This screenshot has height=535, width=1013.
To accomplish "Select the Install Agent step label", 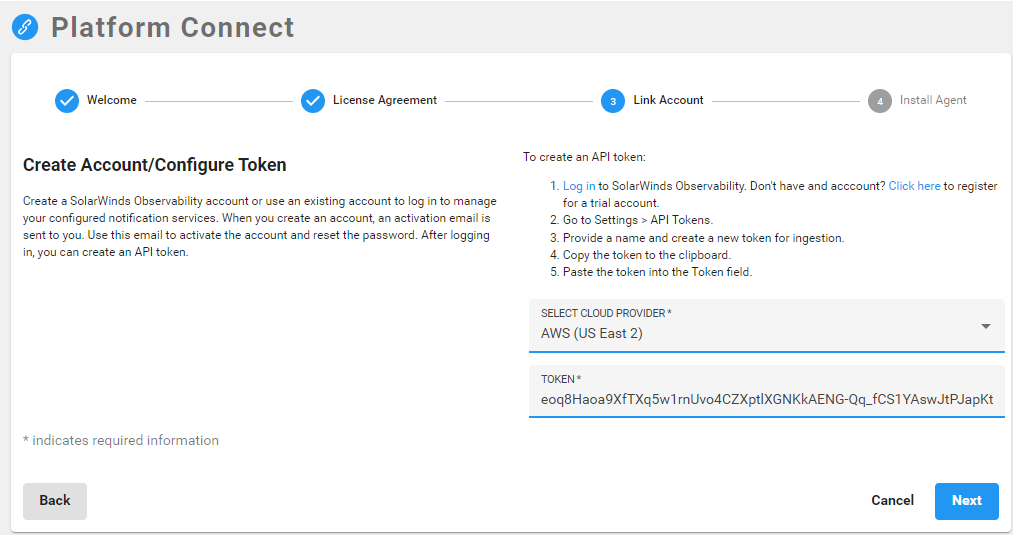I will (933, 100).
